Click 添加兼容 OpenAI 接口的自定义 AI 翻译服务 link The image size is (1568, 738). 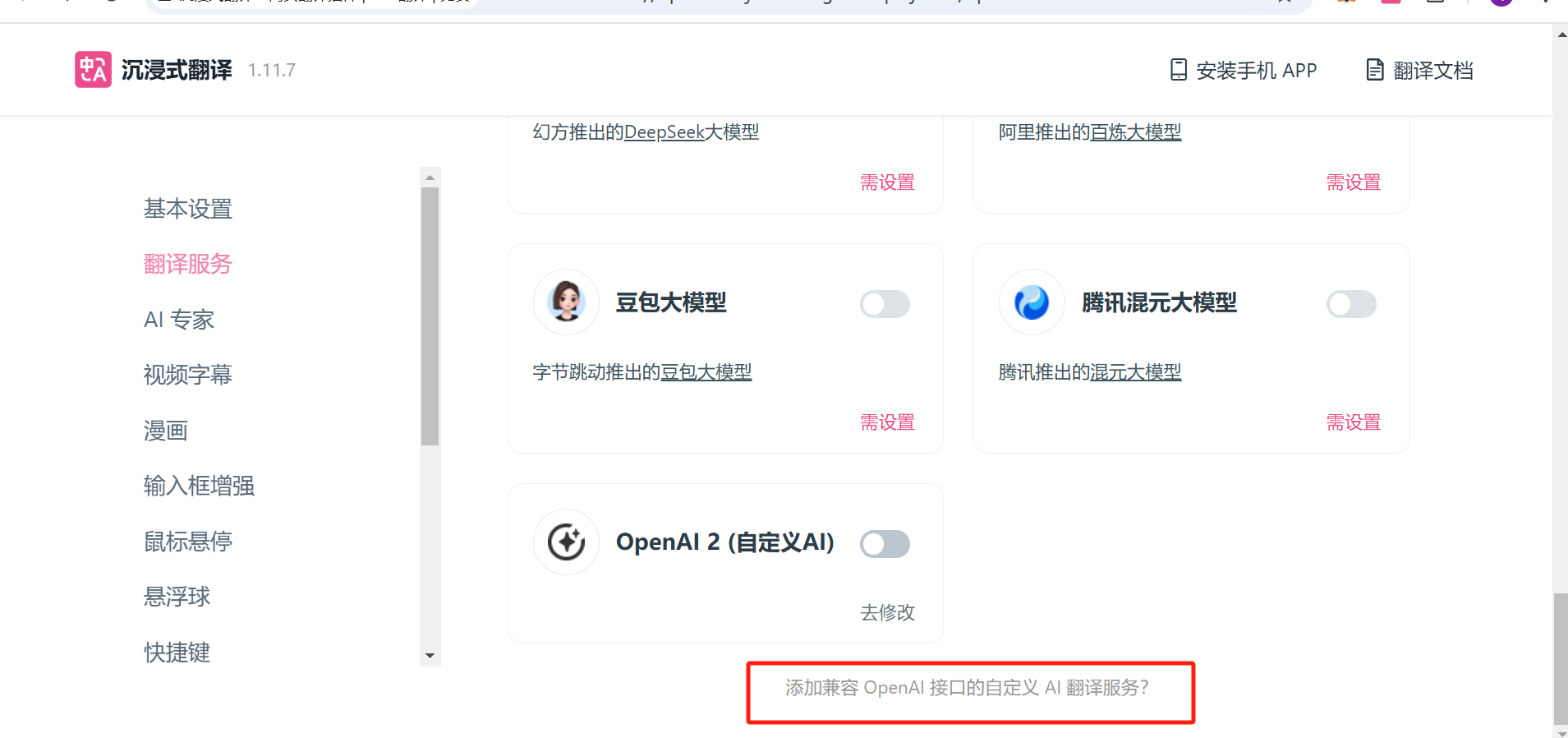tap(967, 688)
